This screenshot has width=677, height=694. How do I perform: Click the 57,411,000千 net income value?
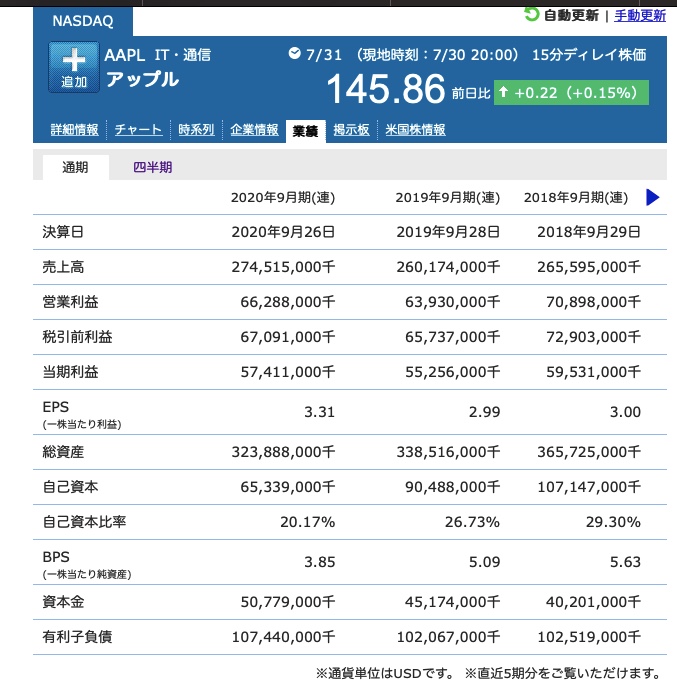point(288,372)
